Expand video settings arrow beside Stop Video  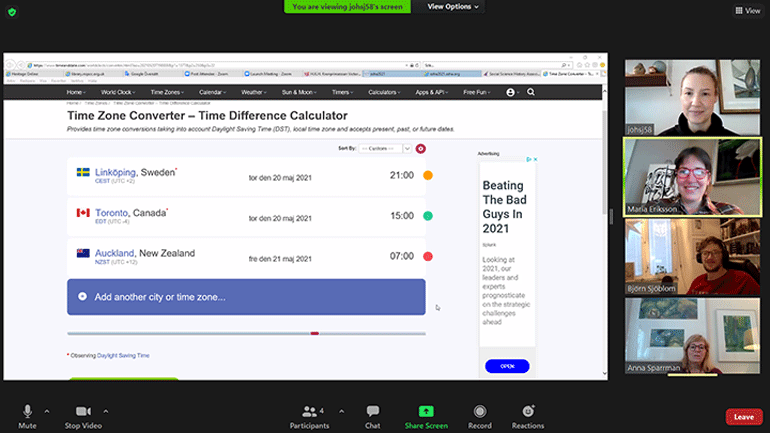(106, 411)
